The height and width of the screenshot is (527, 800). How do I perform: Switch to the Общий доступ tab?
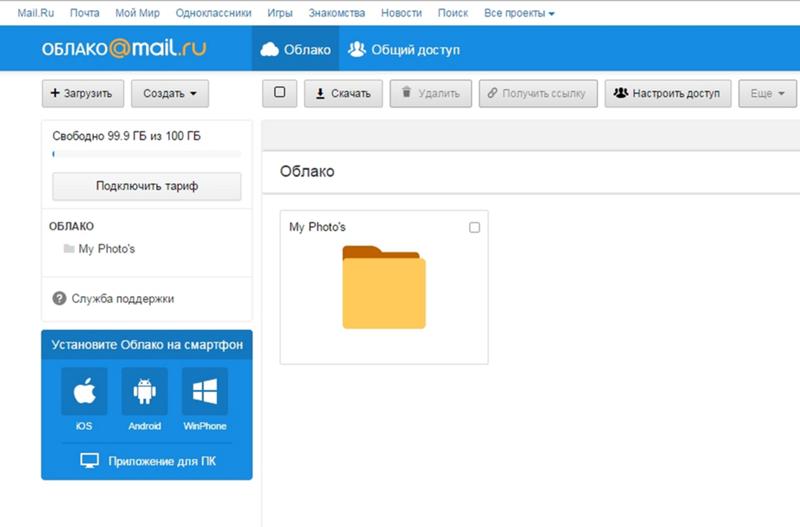pos(404,50)
